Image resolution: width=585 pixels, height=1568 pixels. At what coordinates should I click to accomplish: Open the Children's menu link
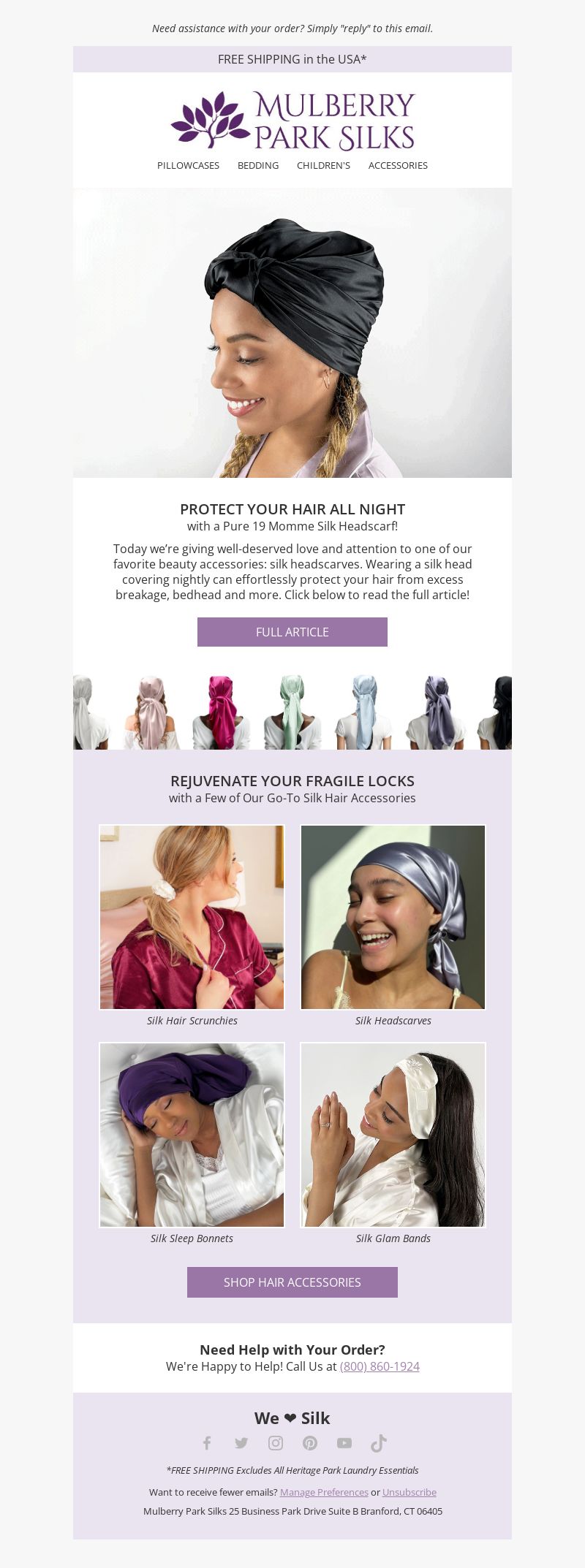point(323,165)
